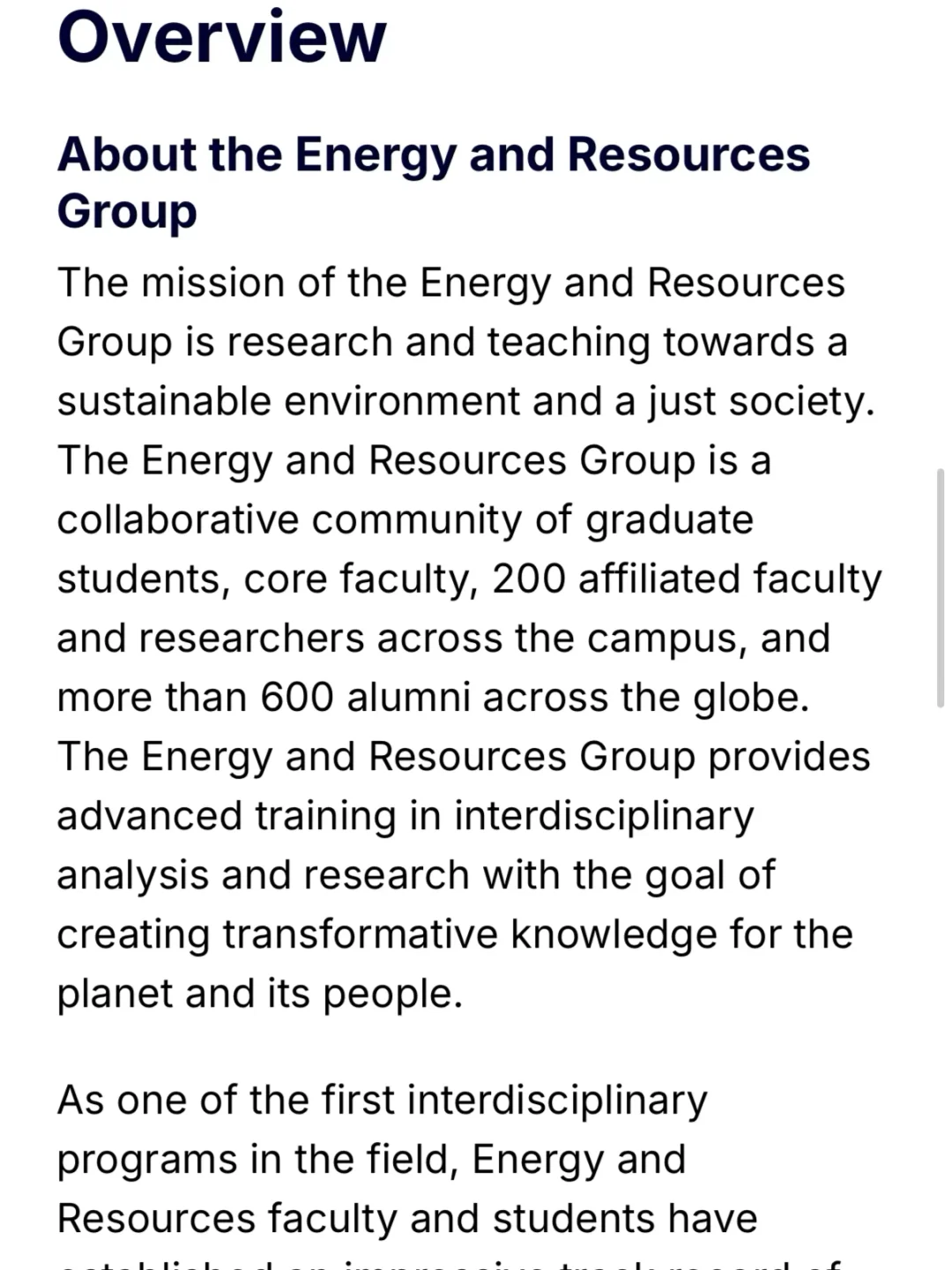Click the word 'Group' on the heading's second line
Image resolution: width=952 pixels, height=1270 pixels.
tap(127, 213)
